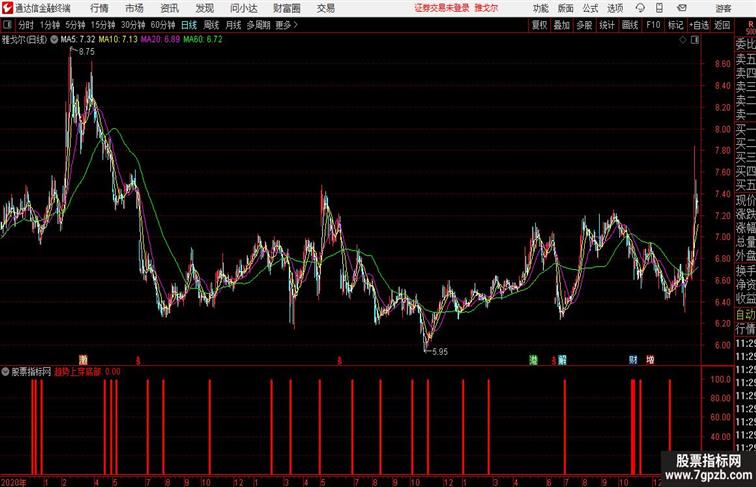The image size is (756, 487).
Task: Click the 趋势上穿底部 indicator name
Action: tap(78, 372)
